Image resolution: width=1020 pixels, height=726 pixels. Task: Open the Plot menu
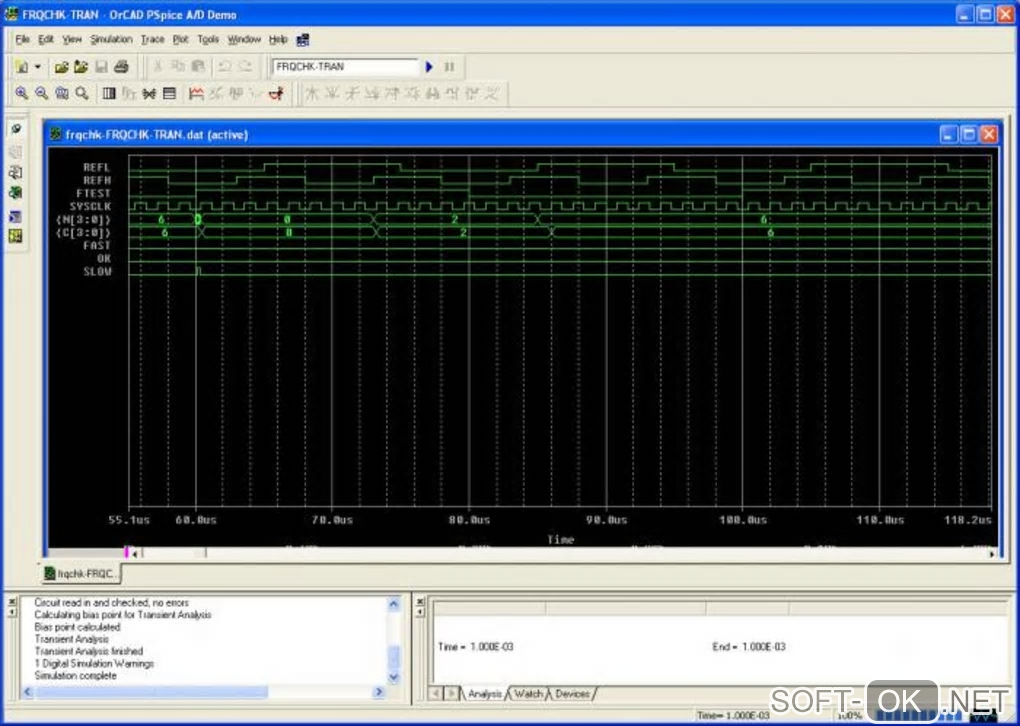point(180,39)
